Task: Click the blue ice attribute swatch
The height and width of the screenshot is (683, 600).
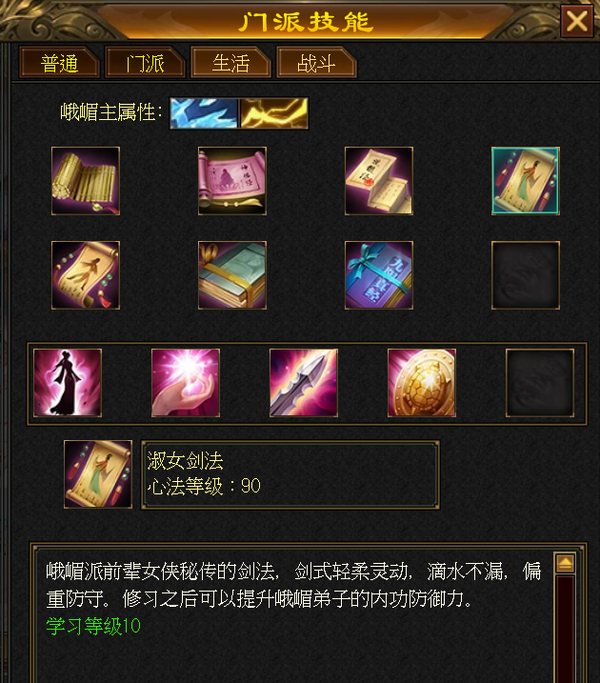Action: (x=204, y=113)
